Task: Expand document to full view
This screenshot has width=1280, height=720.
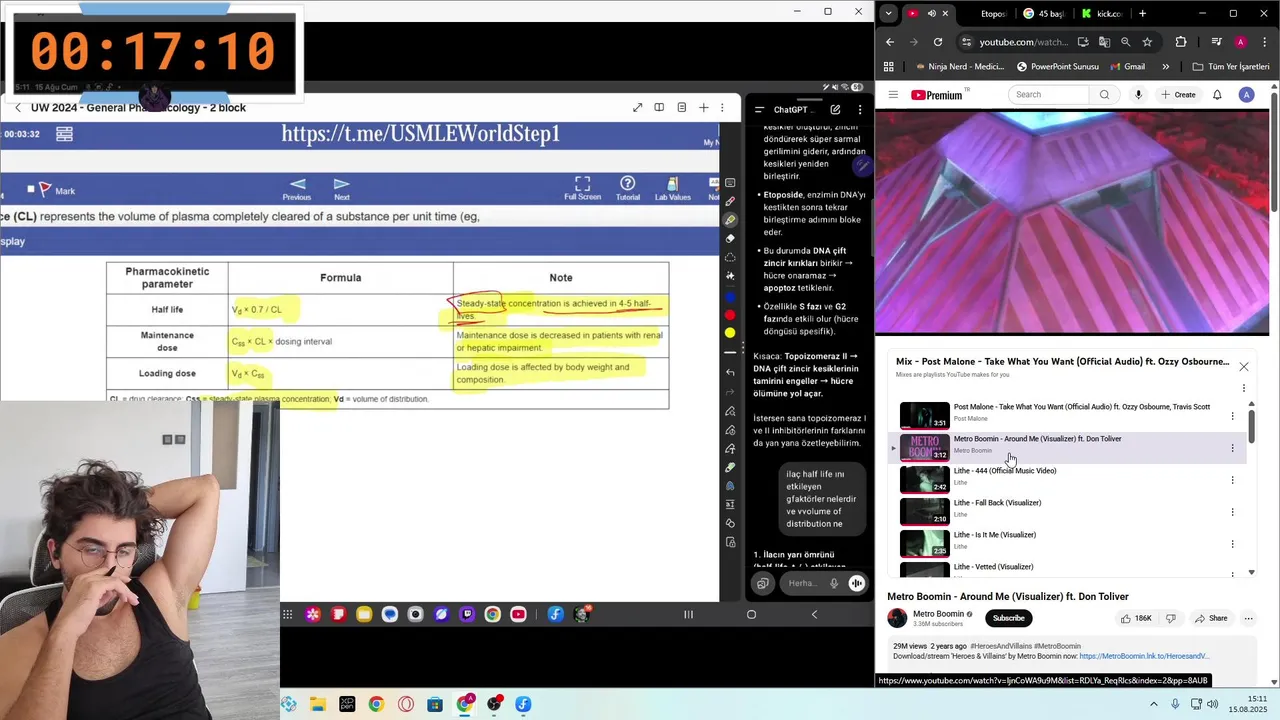Action: [637, 107]
